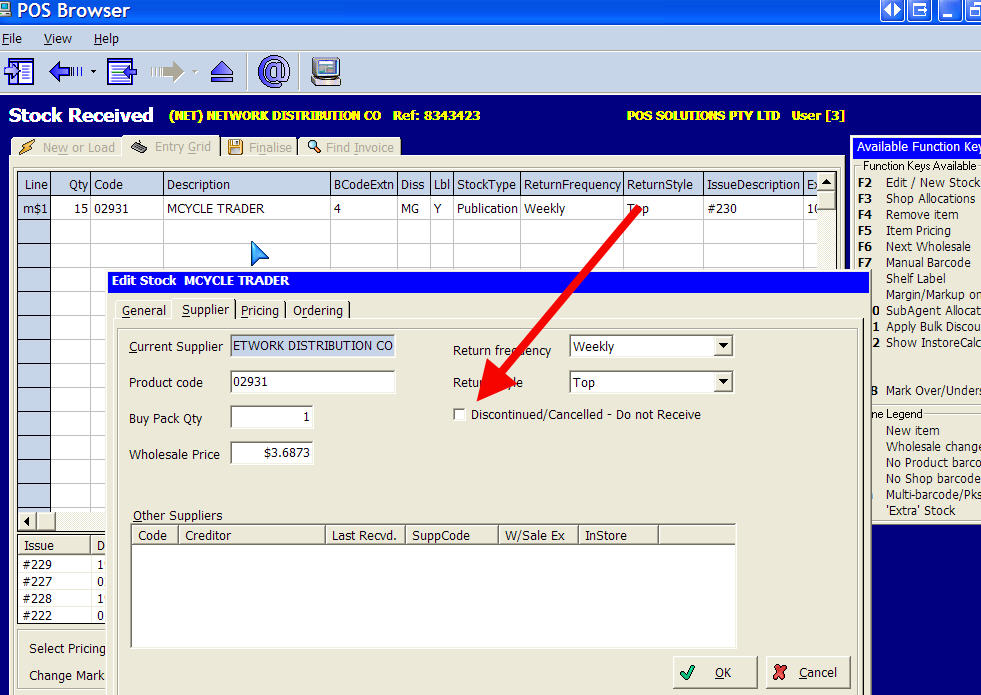Viewport: 981px width, 695px height.
Task: Switch to the Finalise tab
Action: 260,147
